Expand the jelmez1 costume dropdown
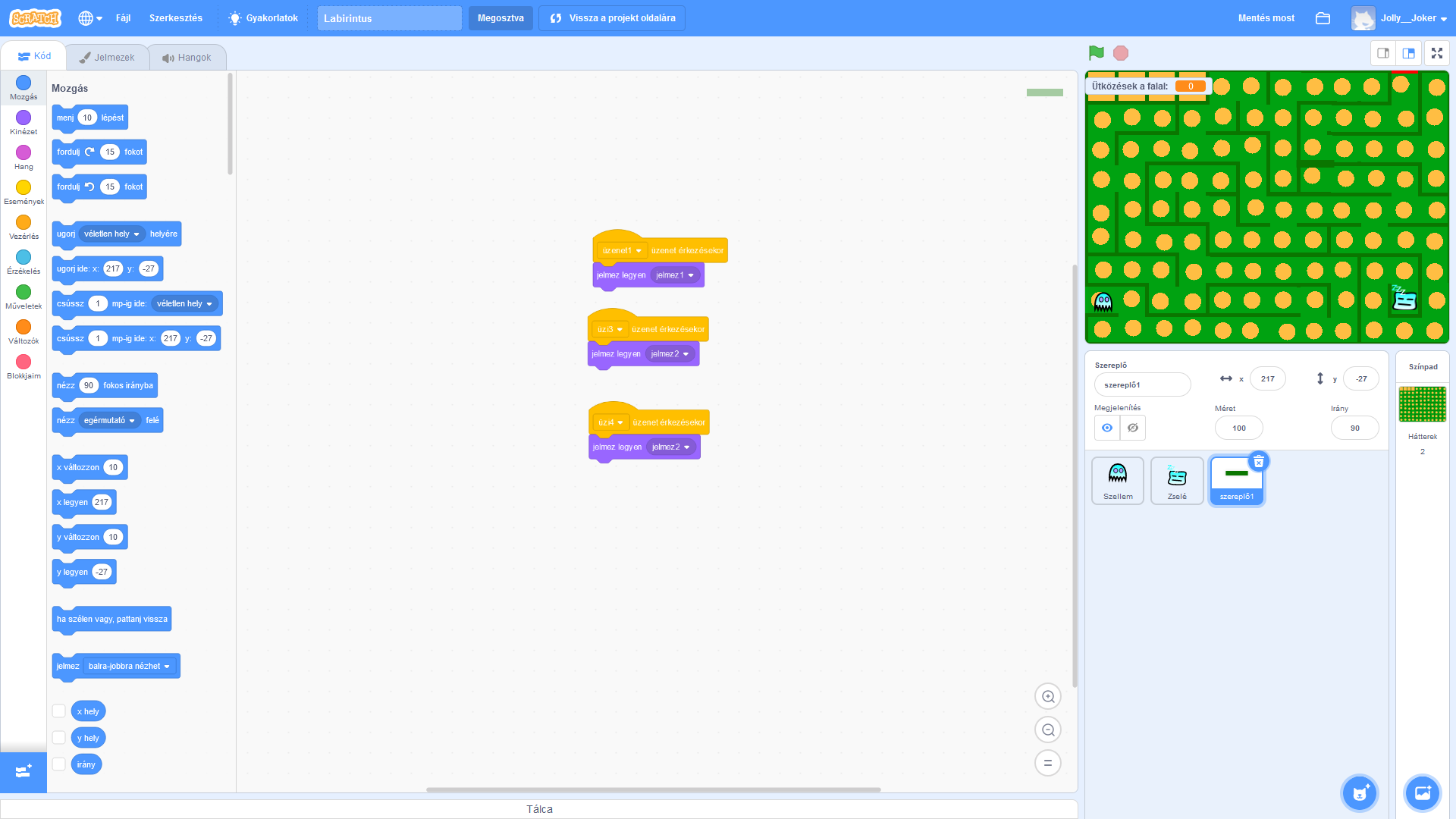This screenshot has width=1456, height=819. [x=675, y=275]
